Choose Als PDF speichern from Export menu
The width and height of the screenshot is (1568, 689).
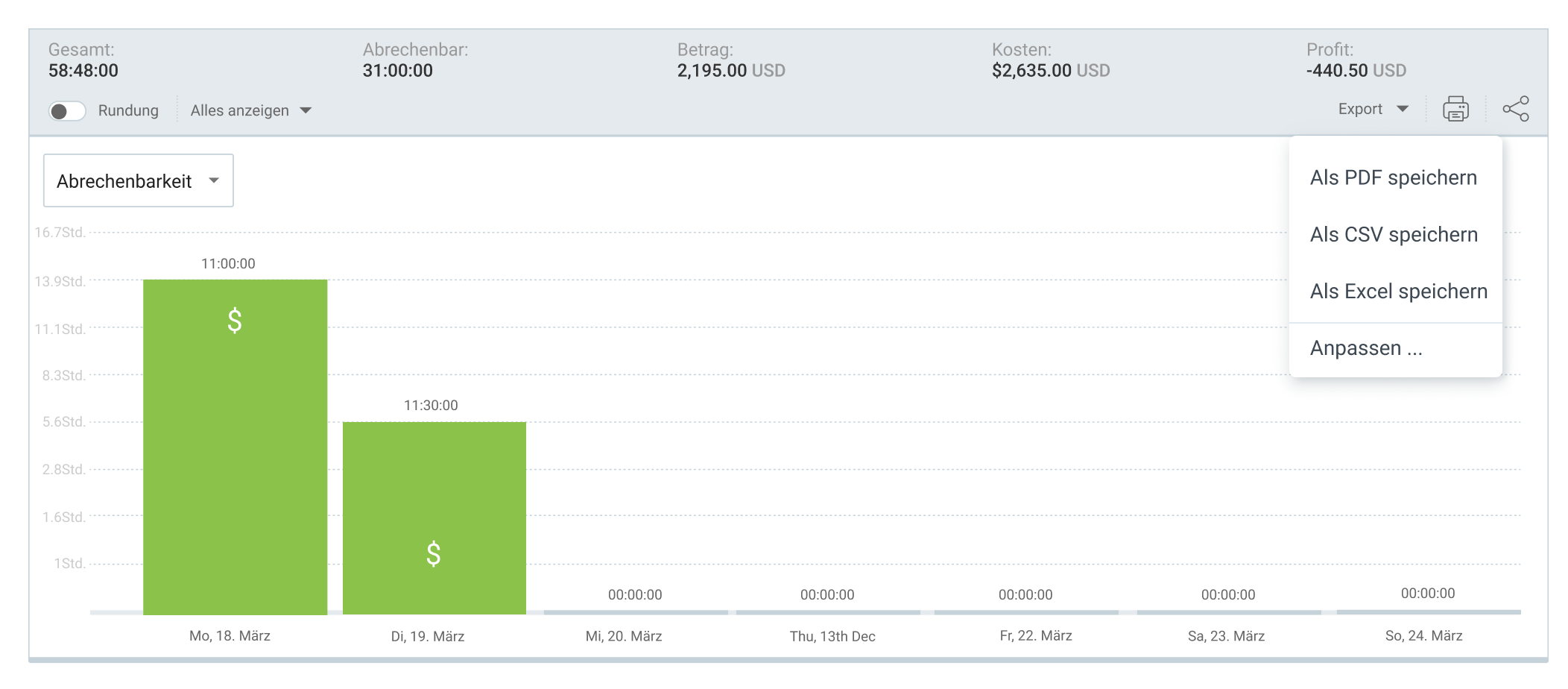pyautogui.click(x=1394, y=177)
